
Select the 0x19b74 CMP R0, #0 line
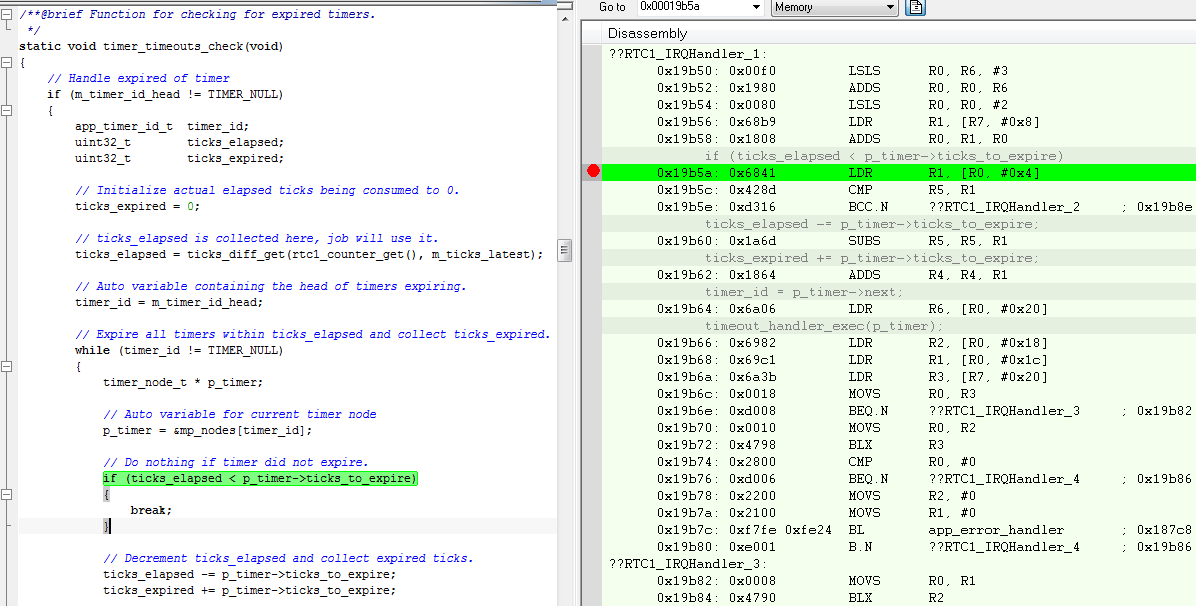click(899, 461)
